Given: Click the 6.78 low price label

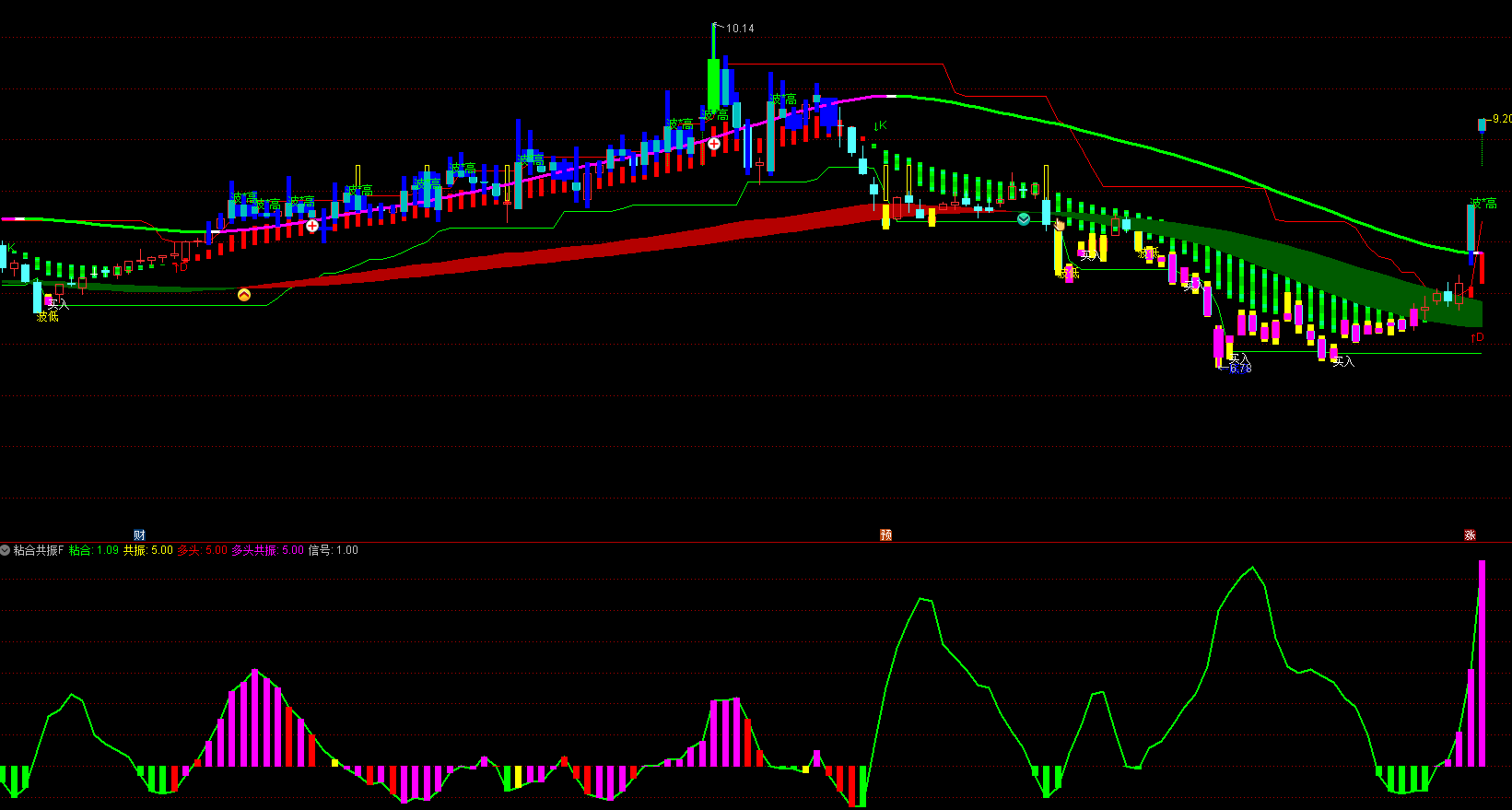Looking at the screenshot, I should (1240, 369).
